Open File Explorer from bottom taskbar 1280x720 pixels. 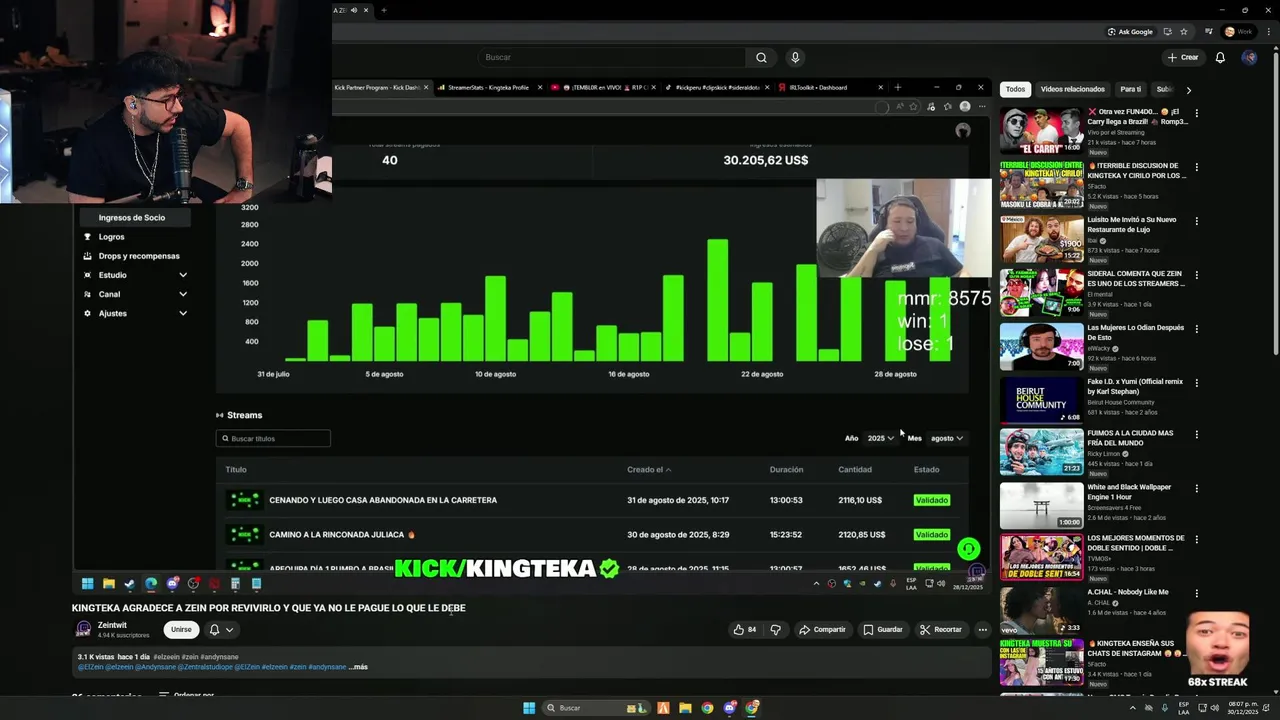pos(685,708)
